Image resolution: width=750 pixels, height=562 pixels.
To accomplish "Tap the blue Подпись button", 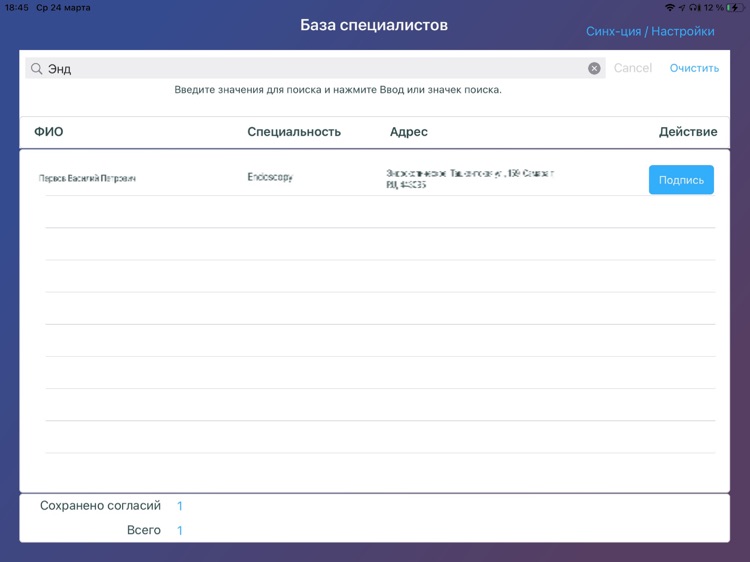I will pos(681,180).
